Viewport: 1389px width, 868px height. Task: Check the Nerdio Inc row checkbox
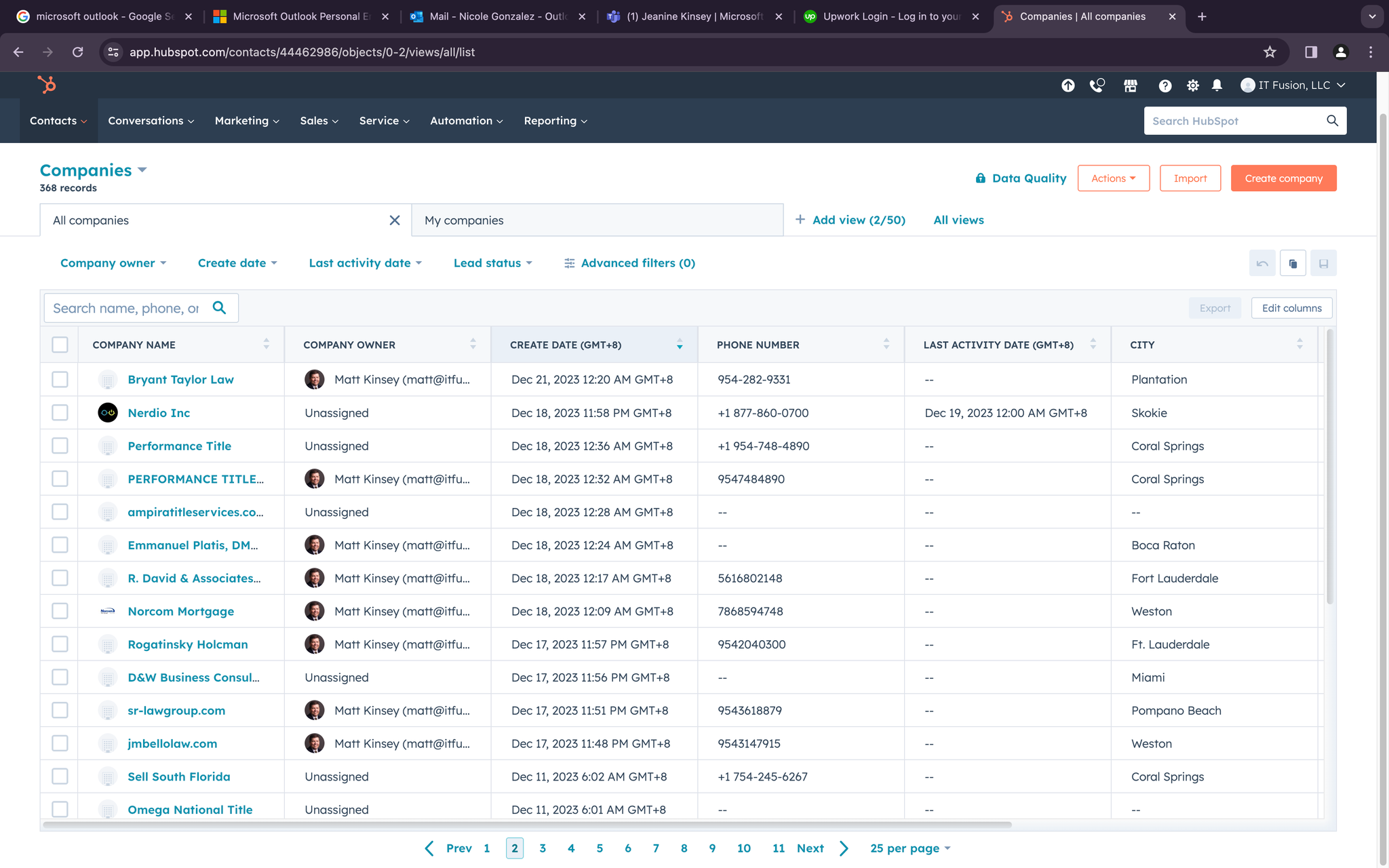60,413
